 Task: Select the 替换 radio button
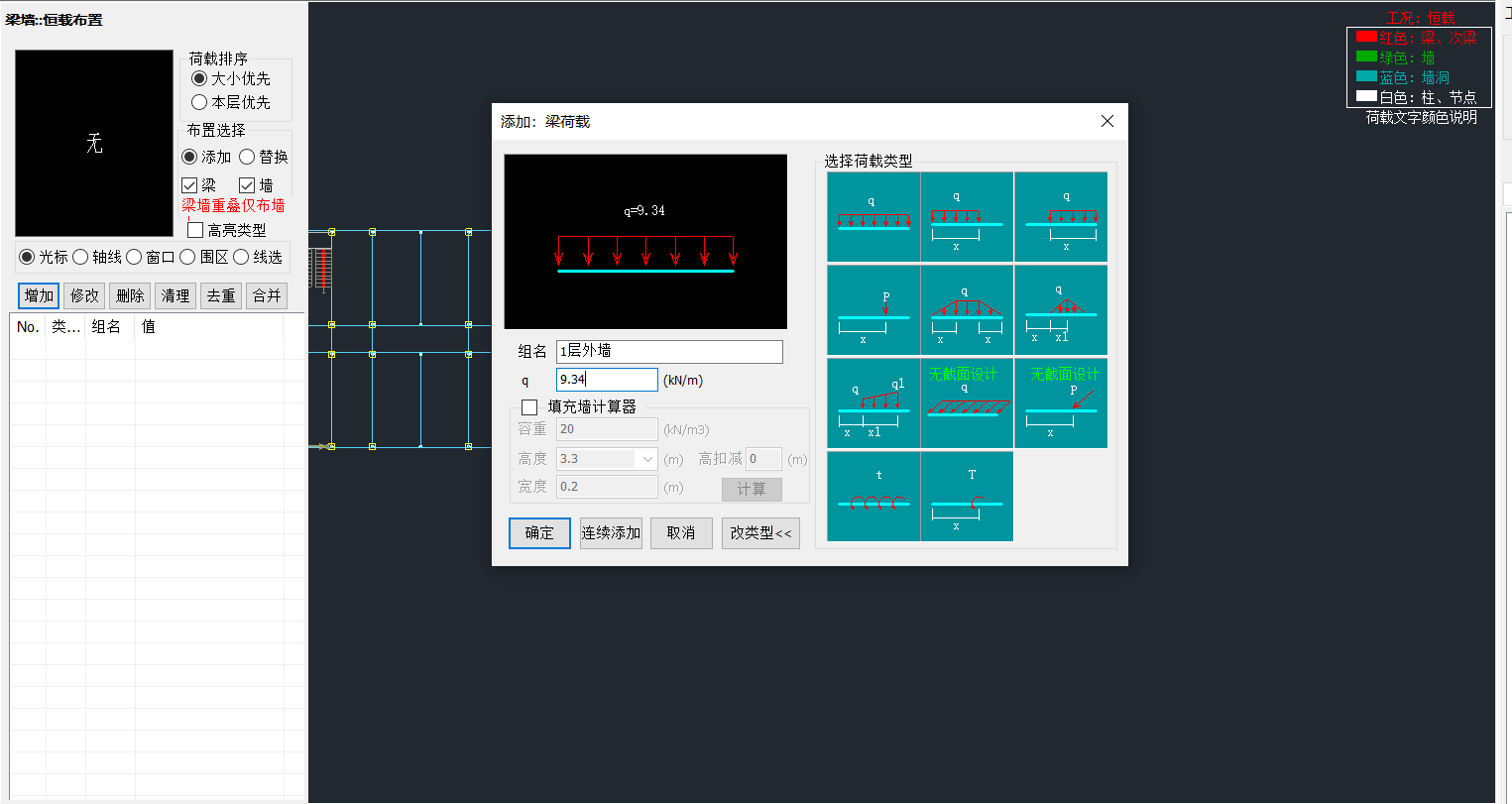pos(248,157)
